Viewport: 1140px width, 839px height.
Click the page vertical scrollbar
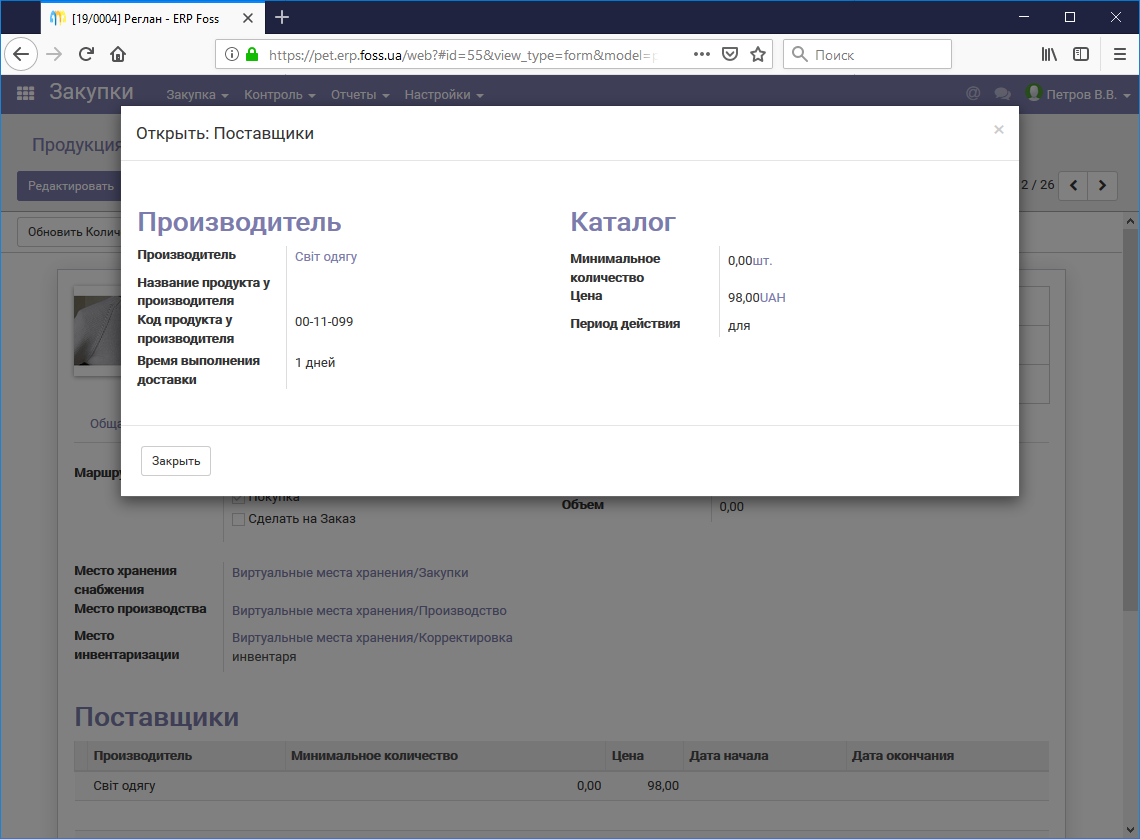(1130, 418)
